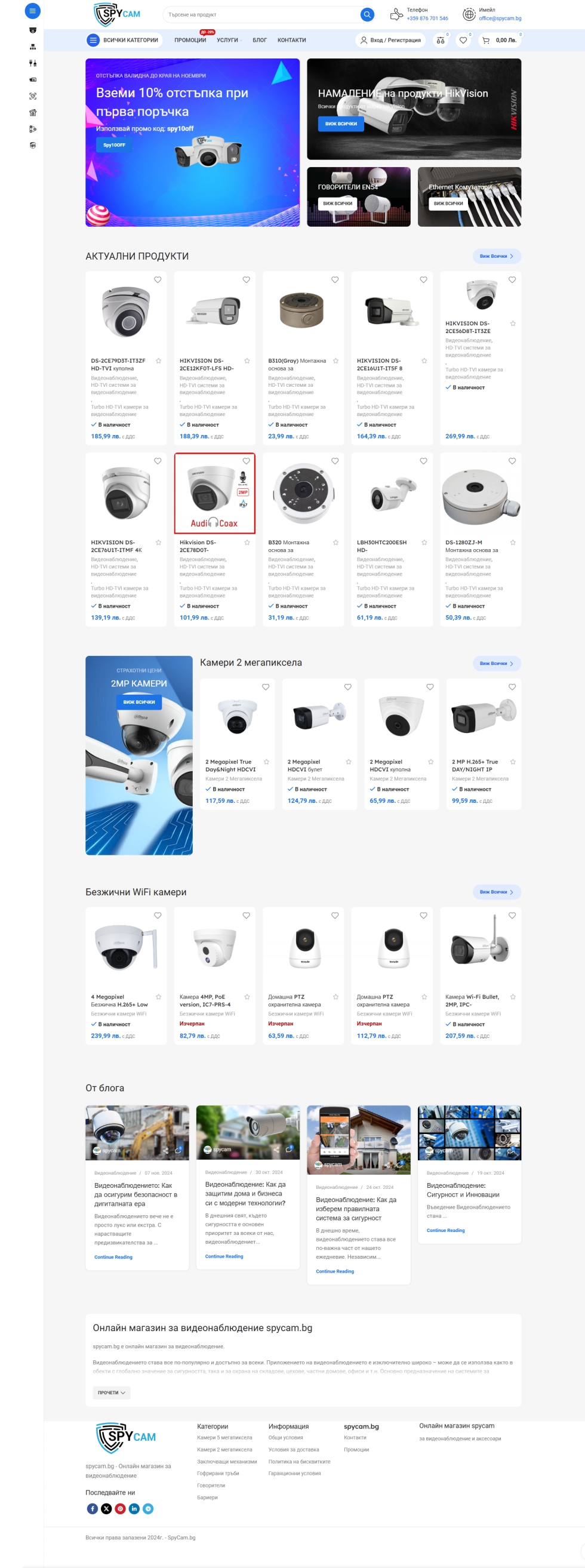Open the product compare scales icon
Screen dimensions: 585x1568
tap(441, 40)
